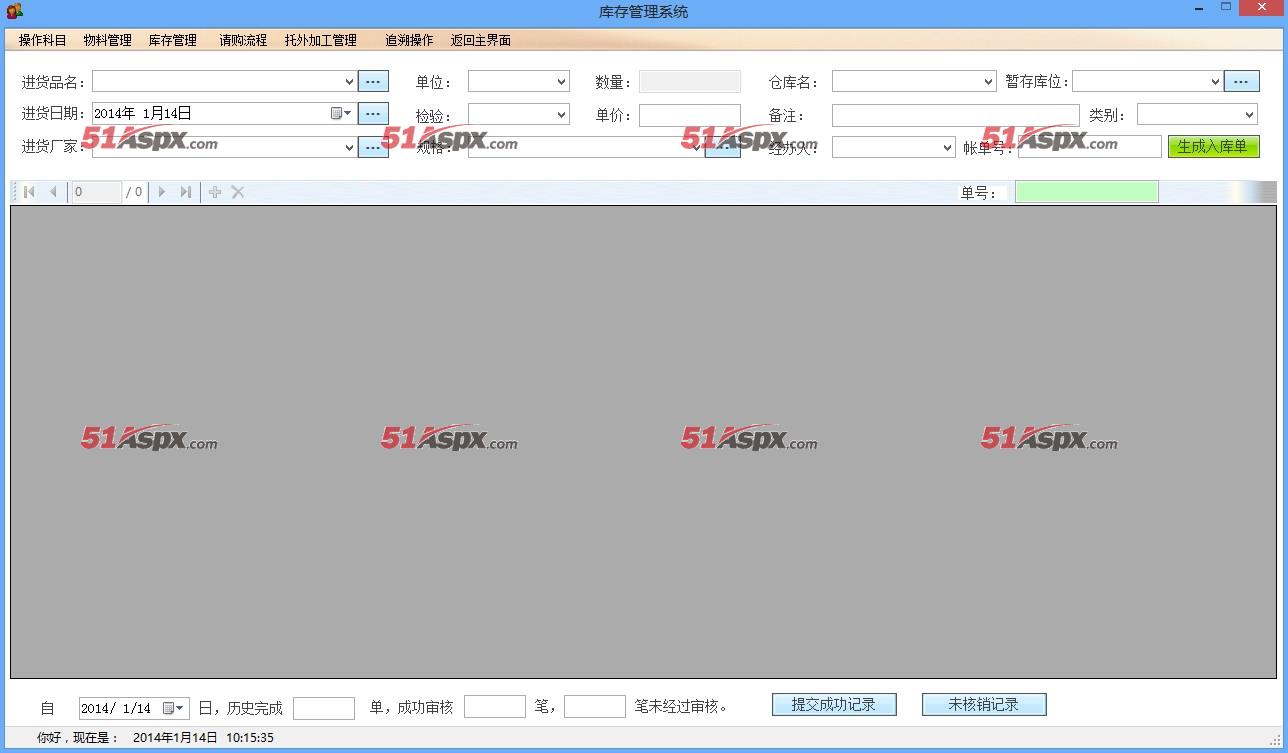Go to next record in navigator

[162, 192]
